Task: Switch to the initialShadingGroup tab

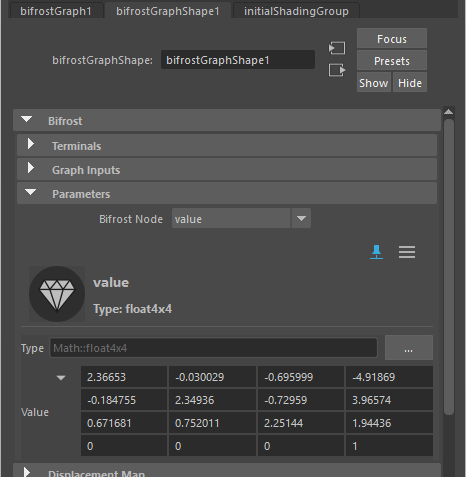Action: [x=296, y=11]
